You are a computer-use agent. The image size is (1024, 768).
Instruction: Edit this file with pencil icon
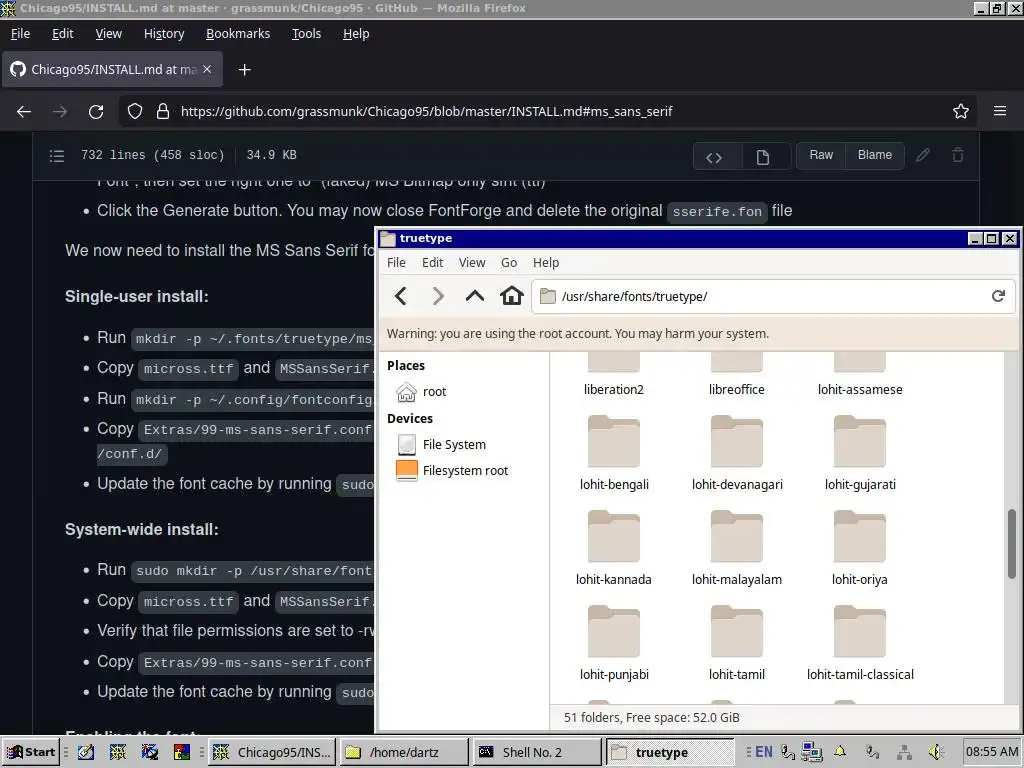click(923, 155)
